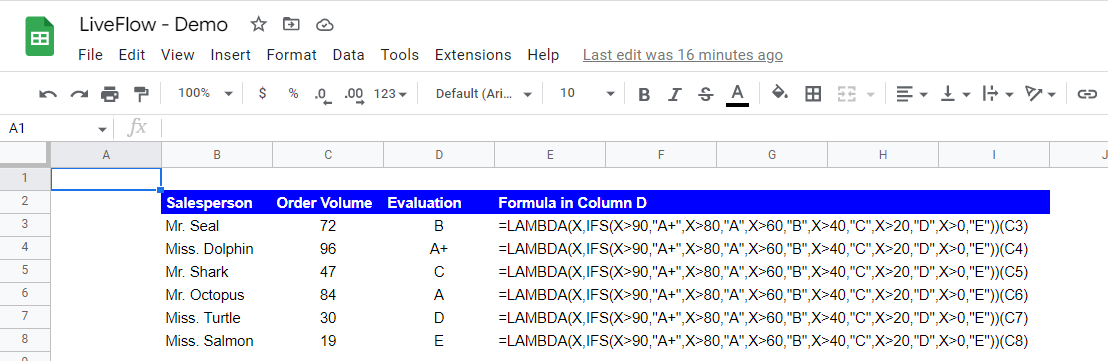Image resolution: width=1108 pixels, height=361 pixels.
Task: Select the order volume 84 cell
Action: [328, 295]
